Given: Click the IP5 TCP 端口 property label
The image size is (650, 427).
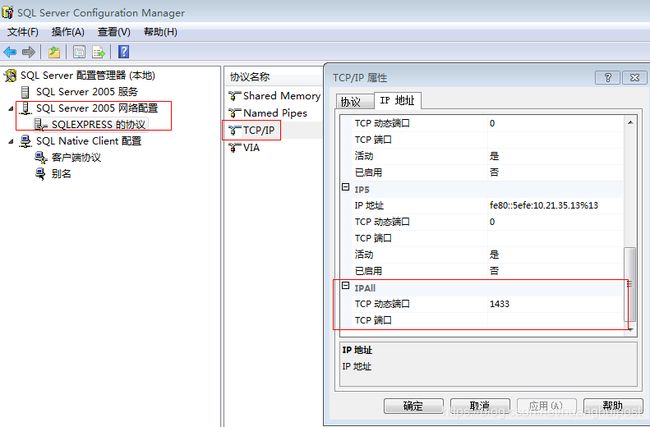Looking at the screenshot, I should (x=373, y=238).
